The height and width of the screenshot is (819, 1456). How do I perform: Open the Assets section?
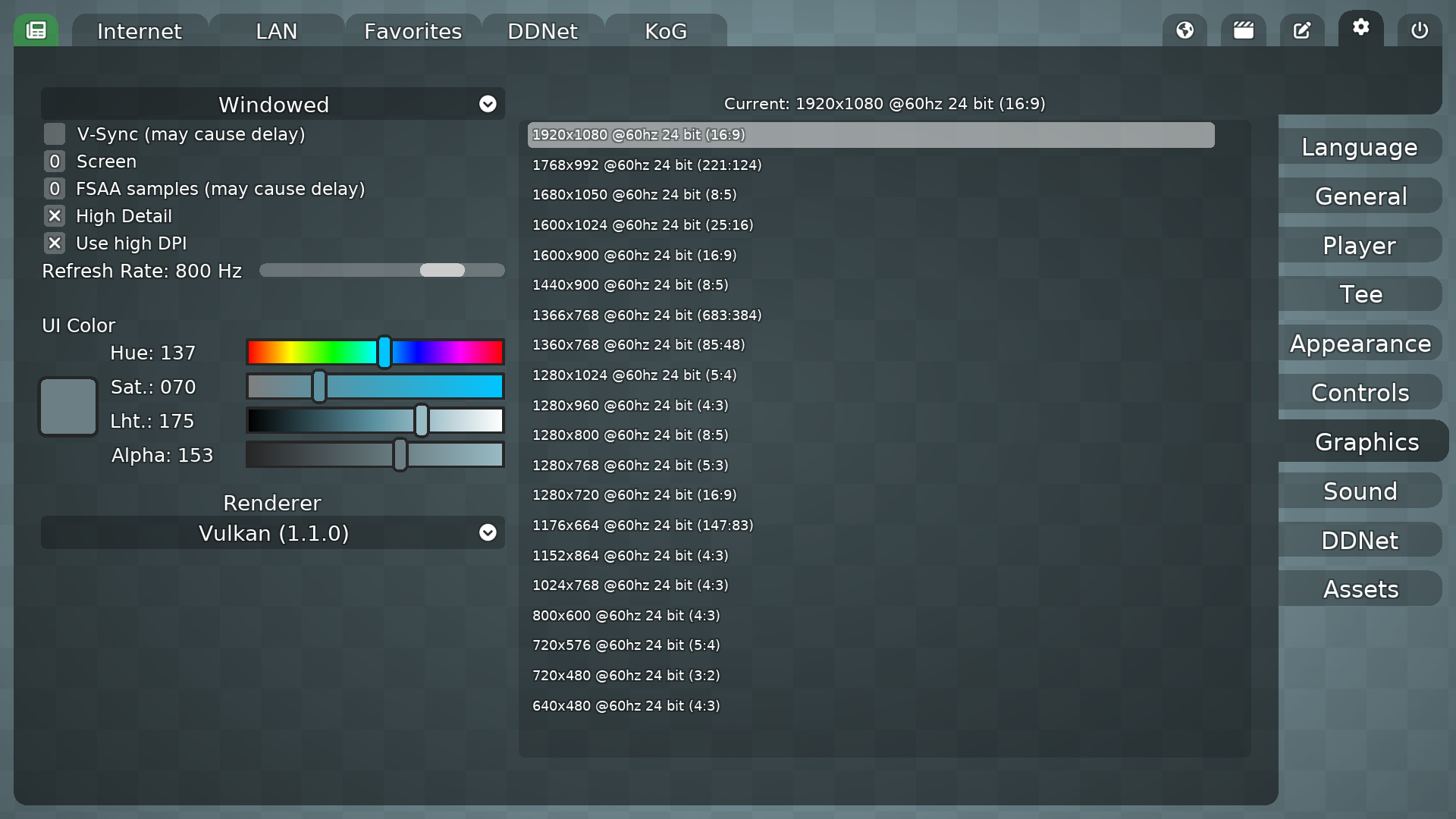pos(1360,588)
